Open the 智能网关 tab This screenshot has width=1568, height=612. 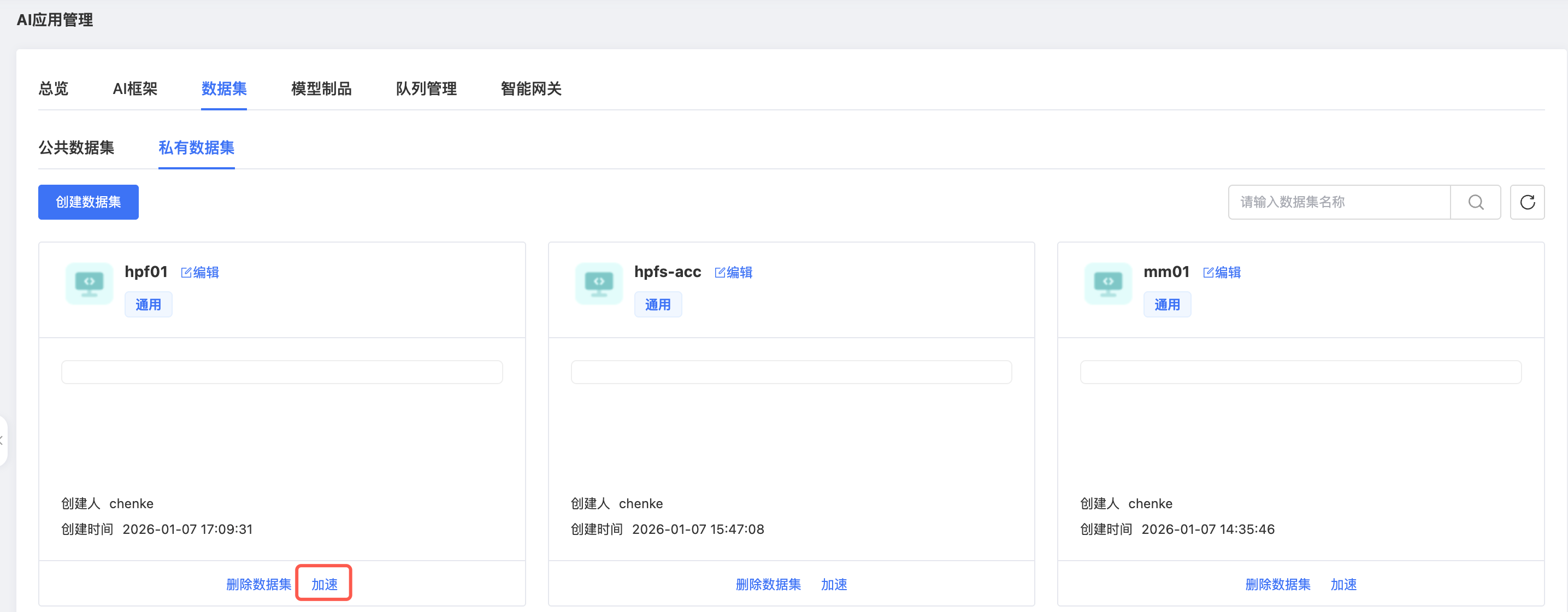point(531,89)
